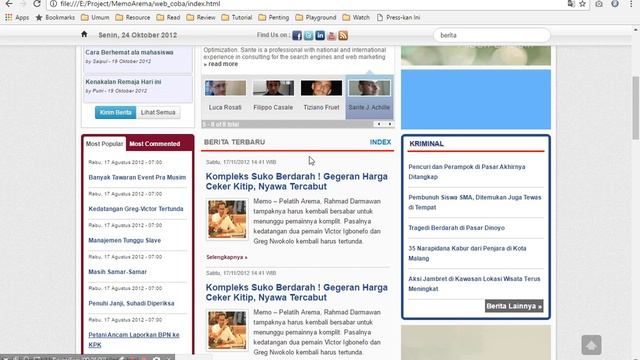640x360 pixels.
Task: Open the INDEX link in Berita Terbaru
Action: point(380,142)
